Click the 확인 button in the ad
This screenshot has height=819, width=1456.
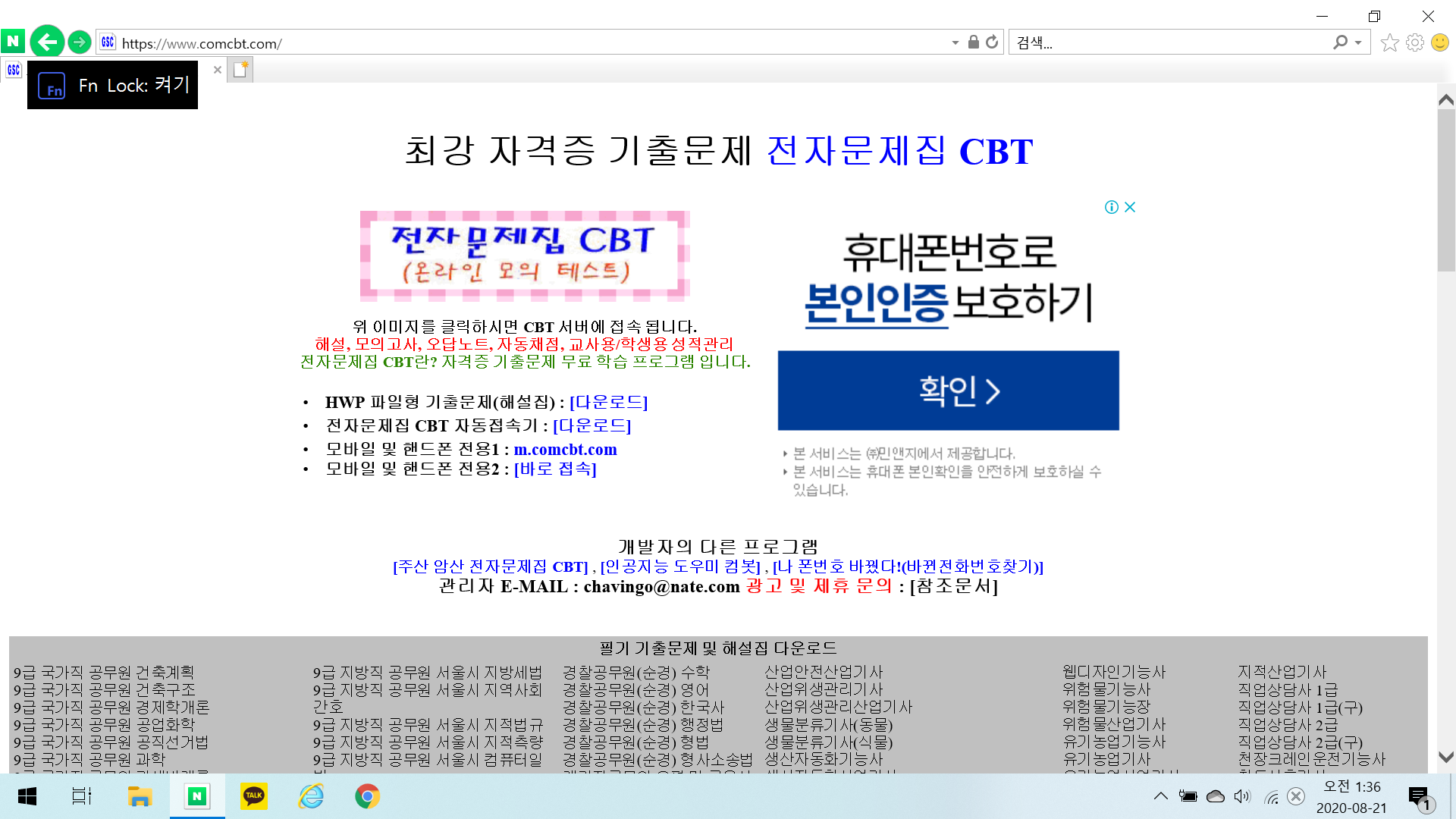948,391
